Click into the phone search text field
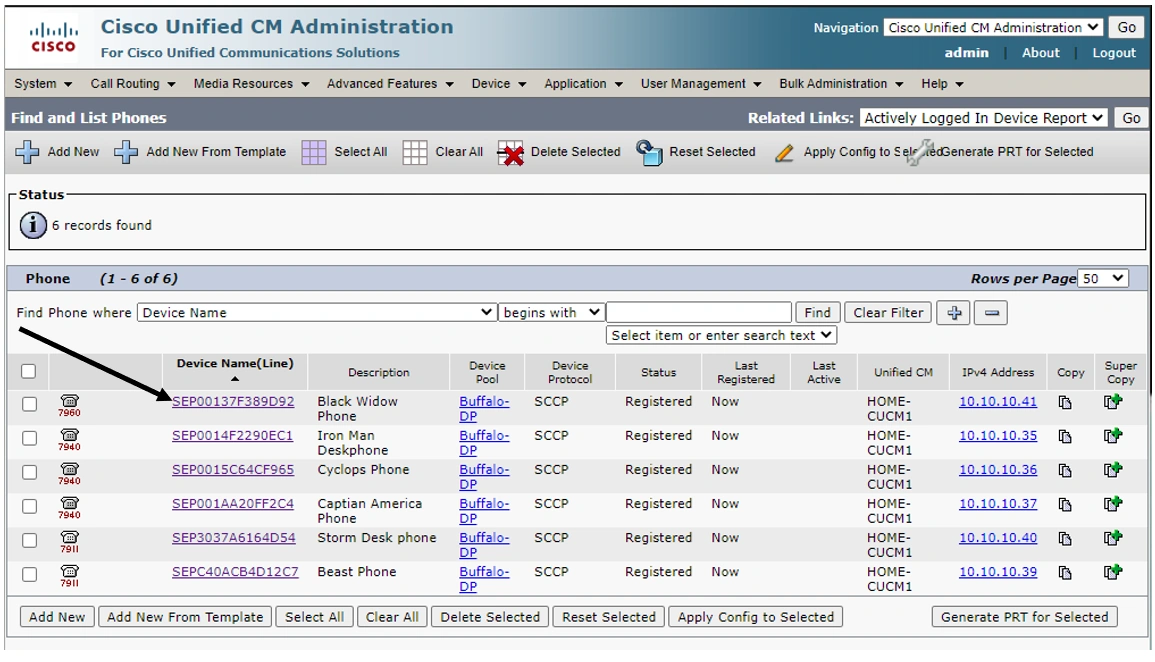Viewport: 1155px width, 662px height. coord(698,312)
